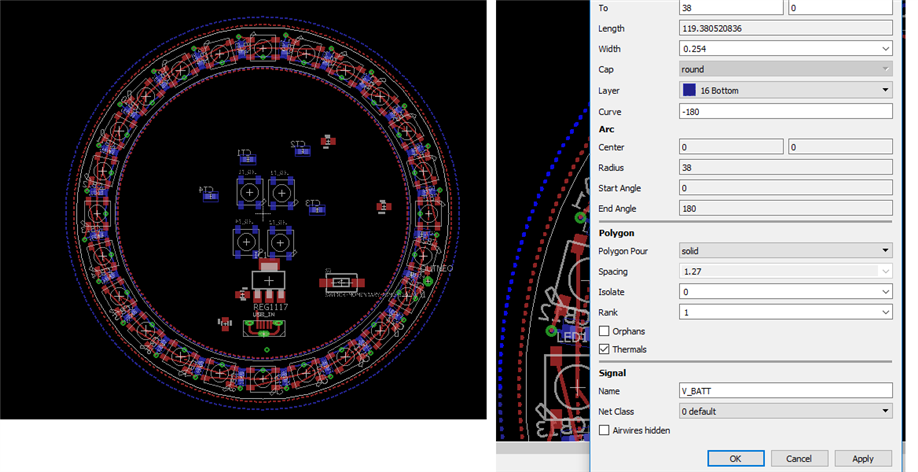Select the green via next to the NEO label
This screenshot has height=472, width=918.
pyautogui.click(x=428, y=281)
